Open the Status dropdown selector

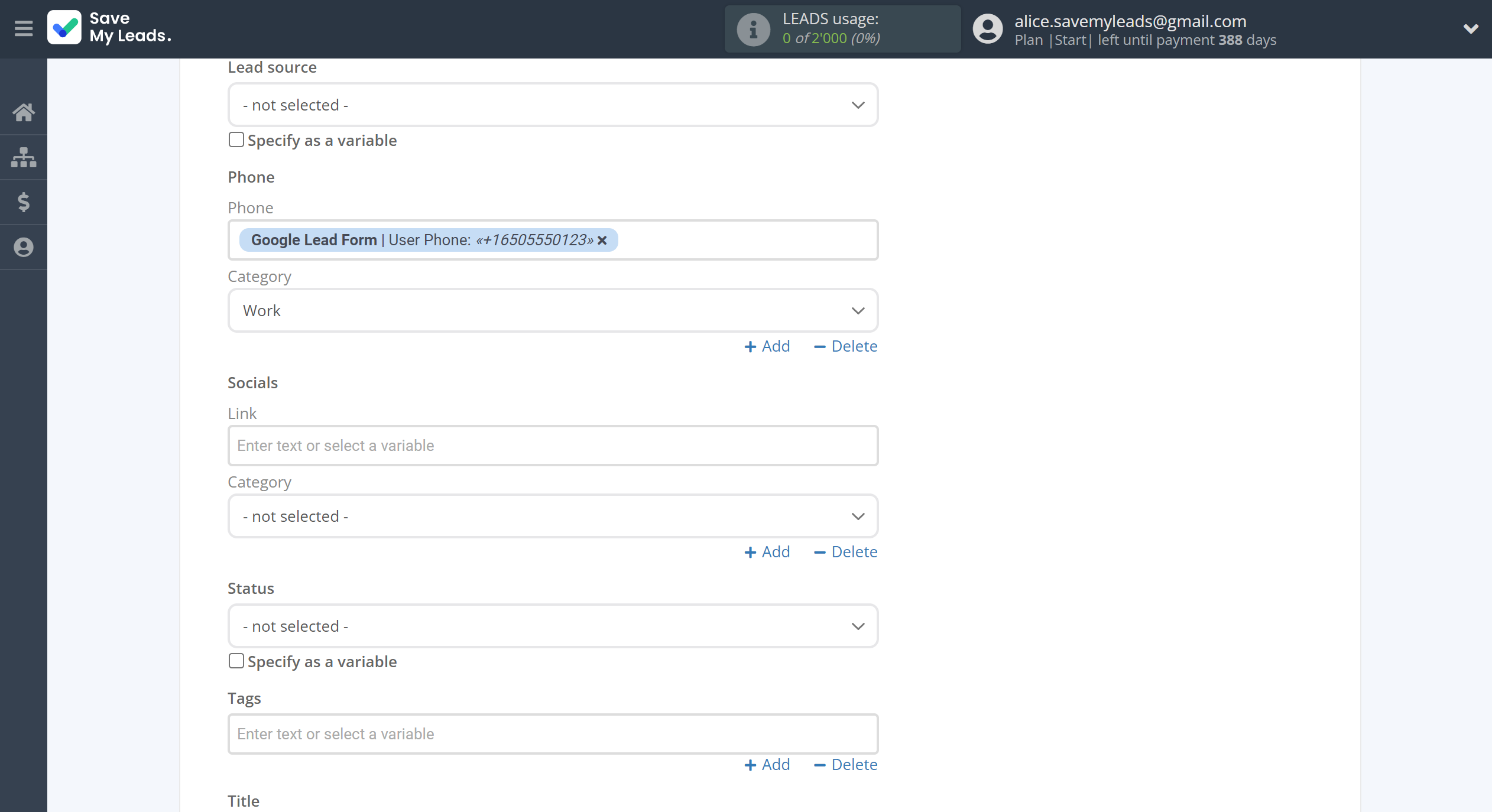click(553, 626)
